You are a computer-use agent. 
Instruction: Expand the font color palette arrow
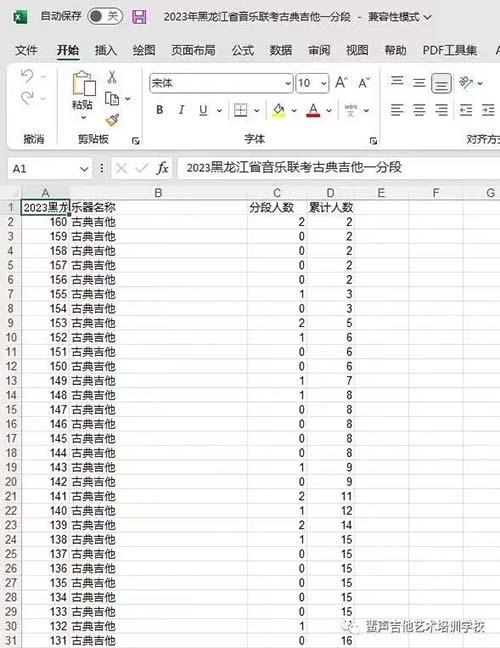[329, 110]
